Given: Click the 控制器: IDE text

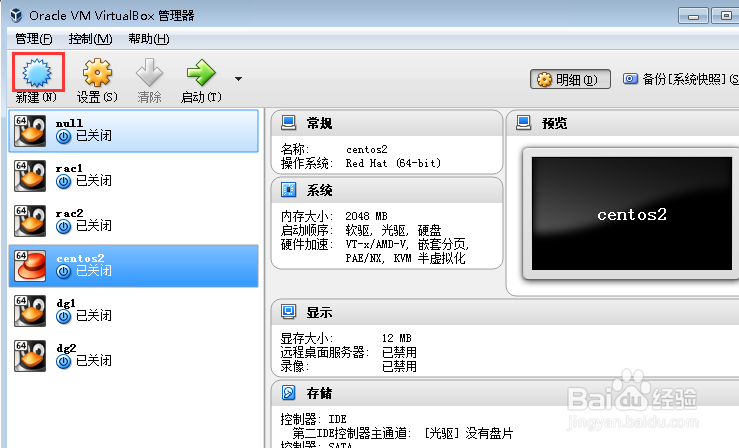Looking at the screenshot, I should (x=313, y=419).
